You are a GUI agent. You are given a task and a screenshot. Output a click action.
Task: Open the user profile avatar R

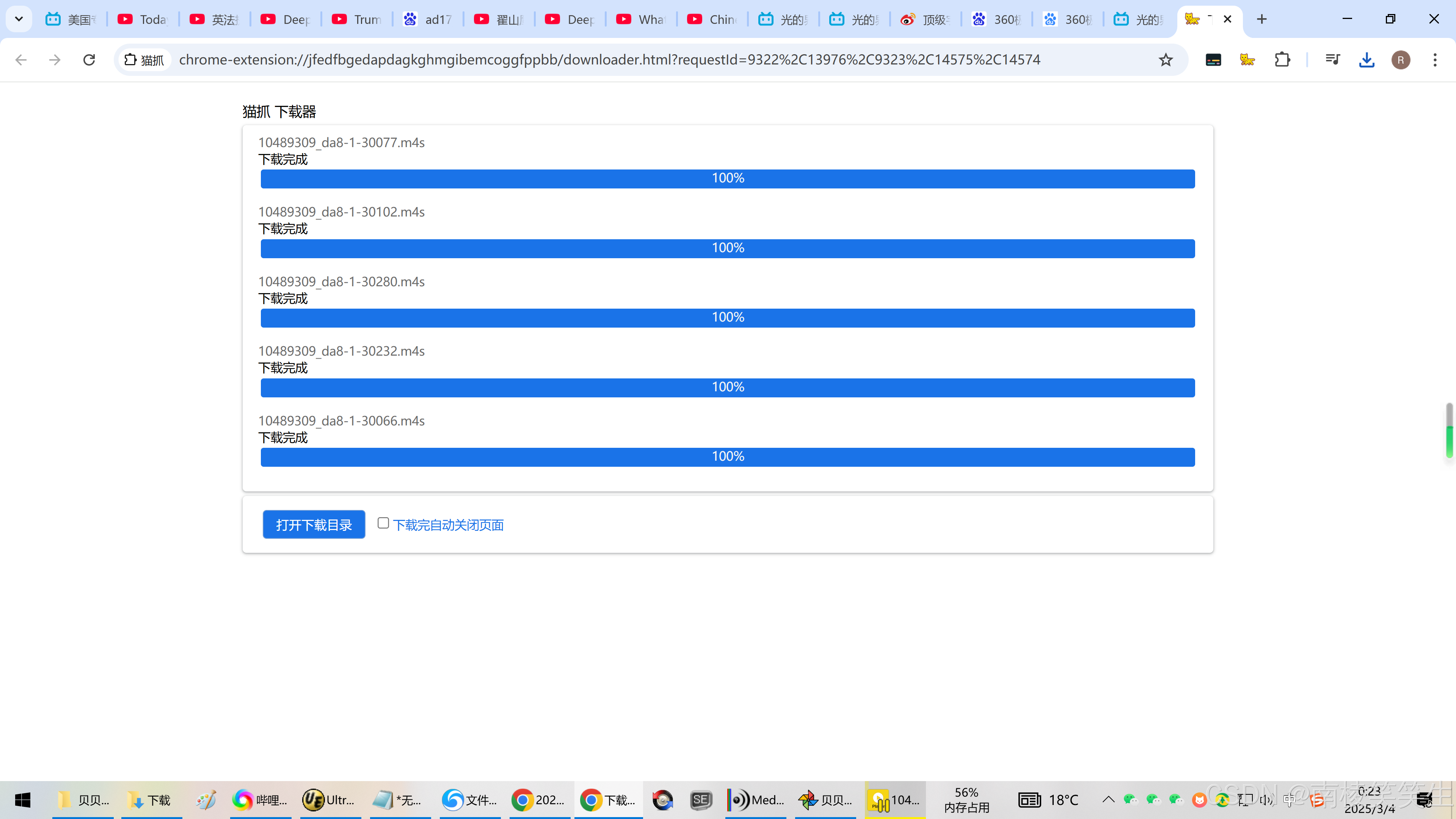(1401, 60)
